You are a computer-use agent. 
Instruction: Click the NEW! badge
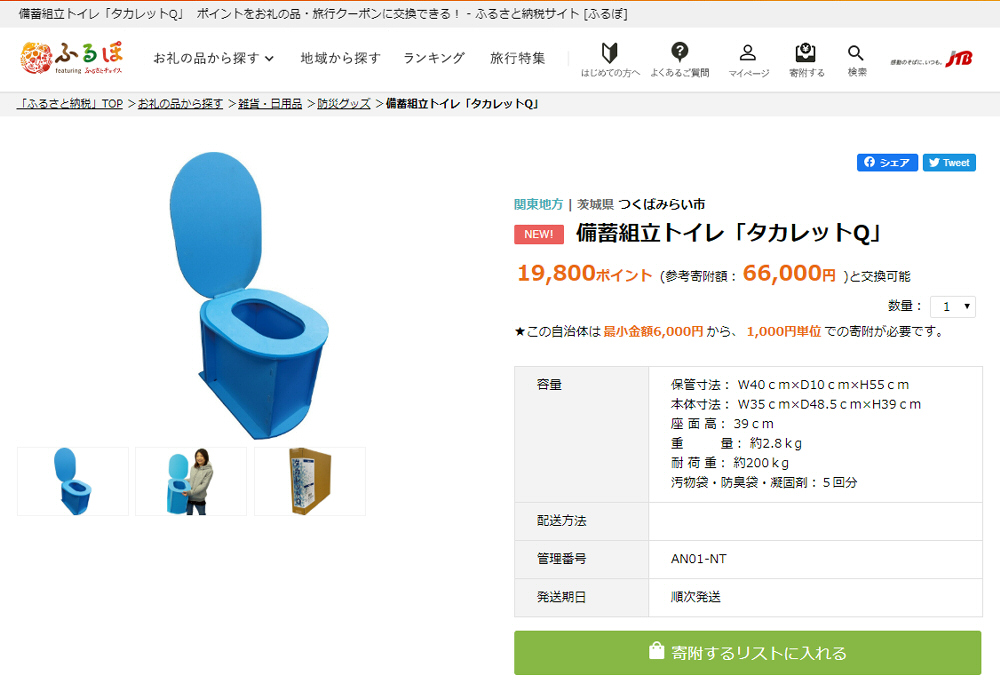(x=539, y=234)
